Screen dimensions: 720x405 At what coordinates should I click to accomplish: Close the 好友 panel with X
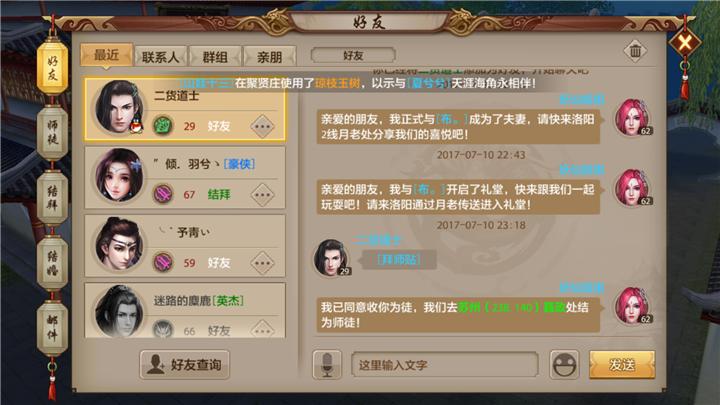click(685, 43)
